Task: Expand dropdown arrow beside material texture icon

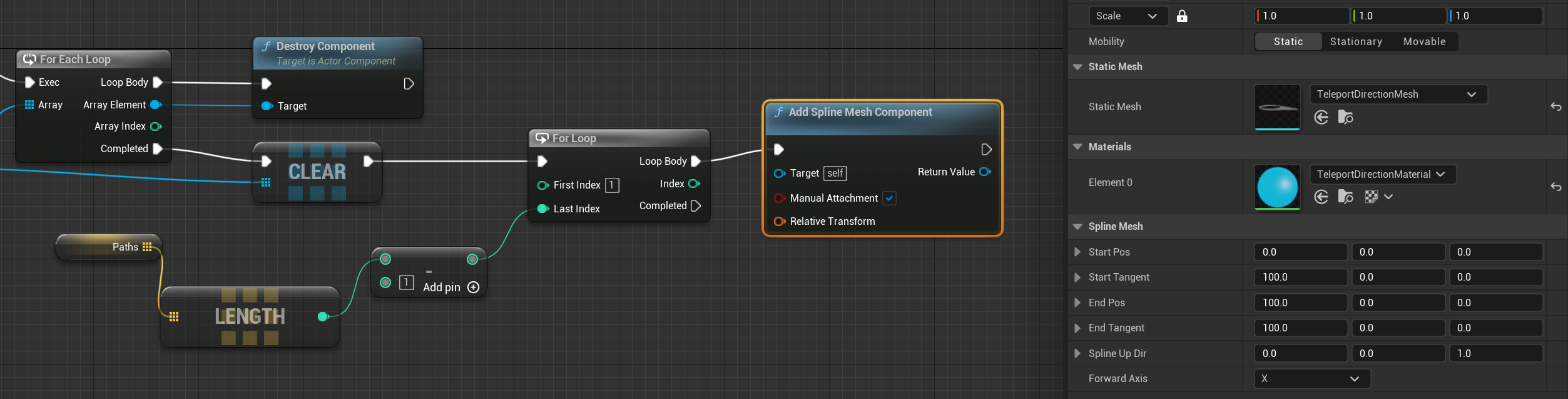Action: click(1388, 197)
